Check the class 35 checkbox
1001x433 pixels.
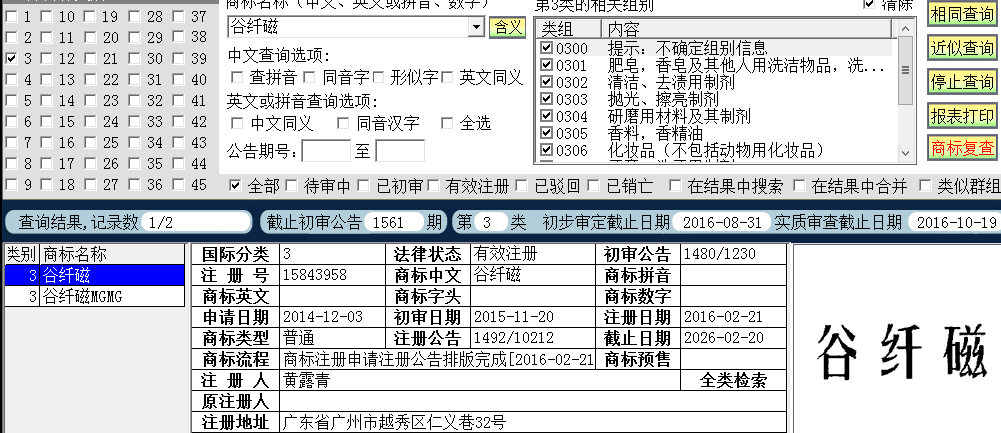(x=135, y=164)
